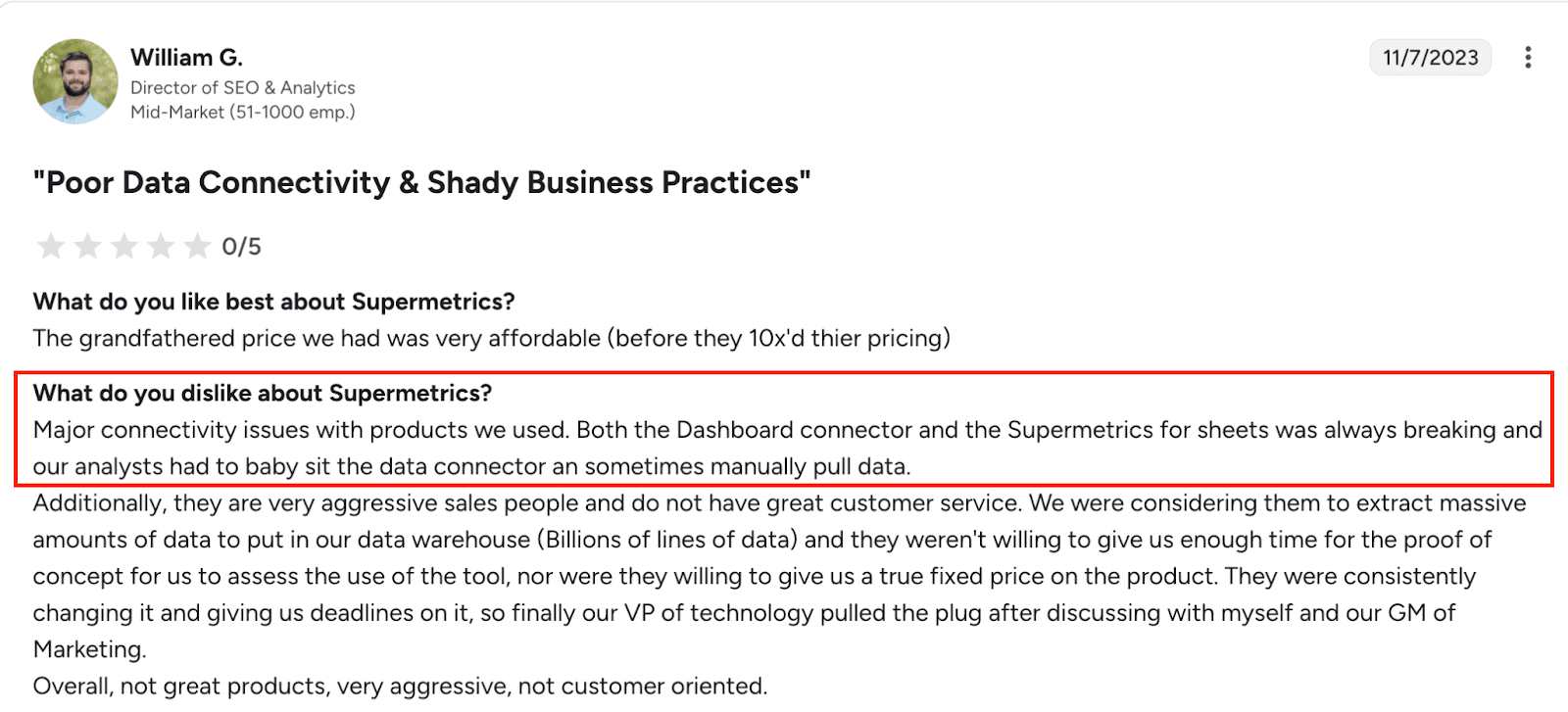Select the fourth star in the rating
The height and width of the screenshot is (712, 1568).
[x=161, y=246]
